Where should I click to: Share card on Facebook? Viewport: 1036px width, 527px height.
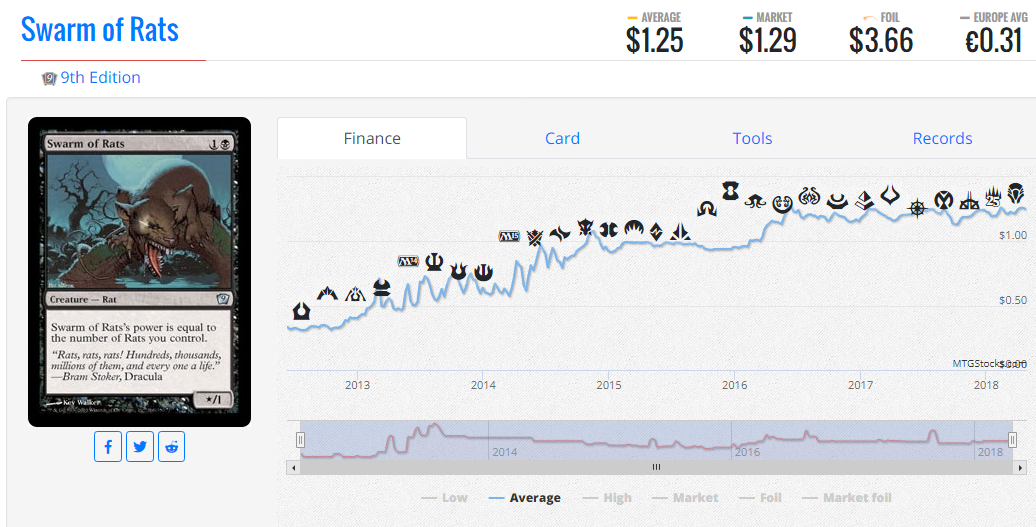pos(108,447)
